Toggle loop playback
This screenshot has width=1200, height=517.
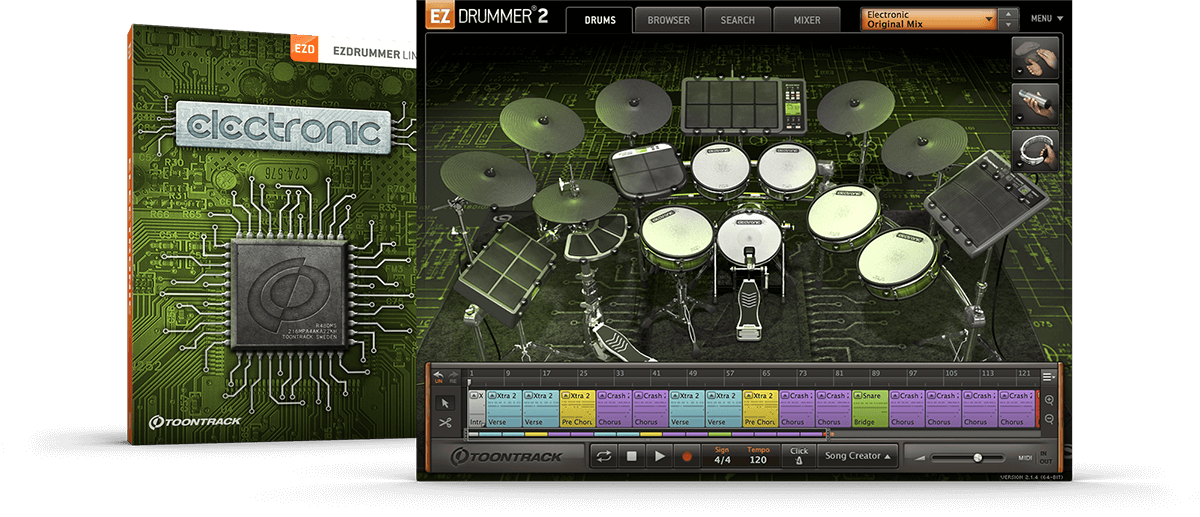(x=605, y=456)
